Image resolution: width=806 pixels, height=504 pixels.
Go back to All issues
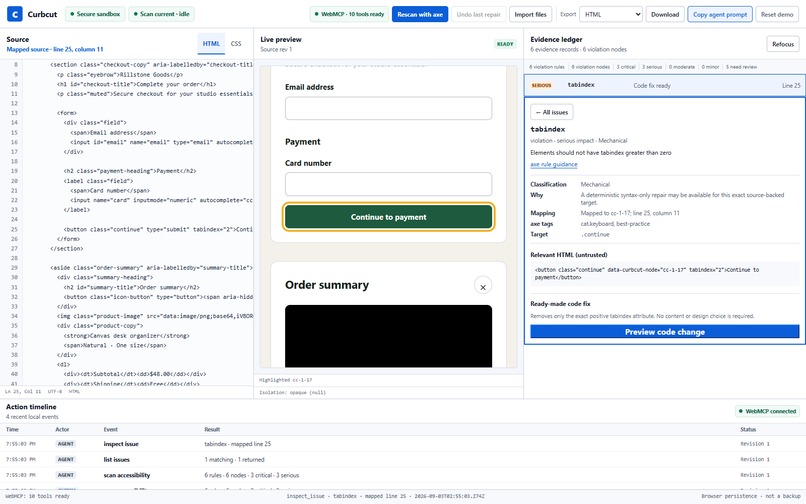click(x=552, y=112)
